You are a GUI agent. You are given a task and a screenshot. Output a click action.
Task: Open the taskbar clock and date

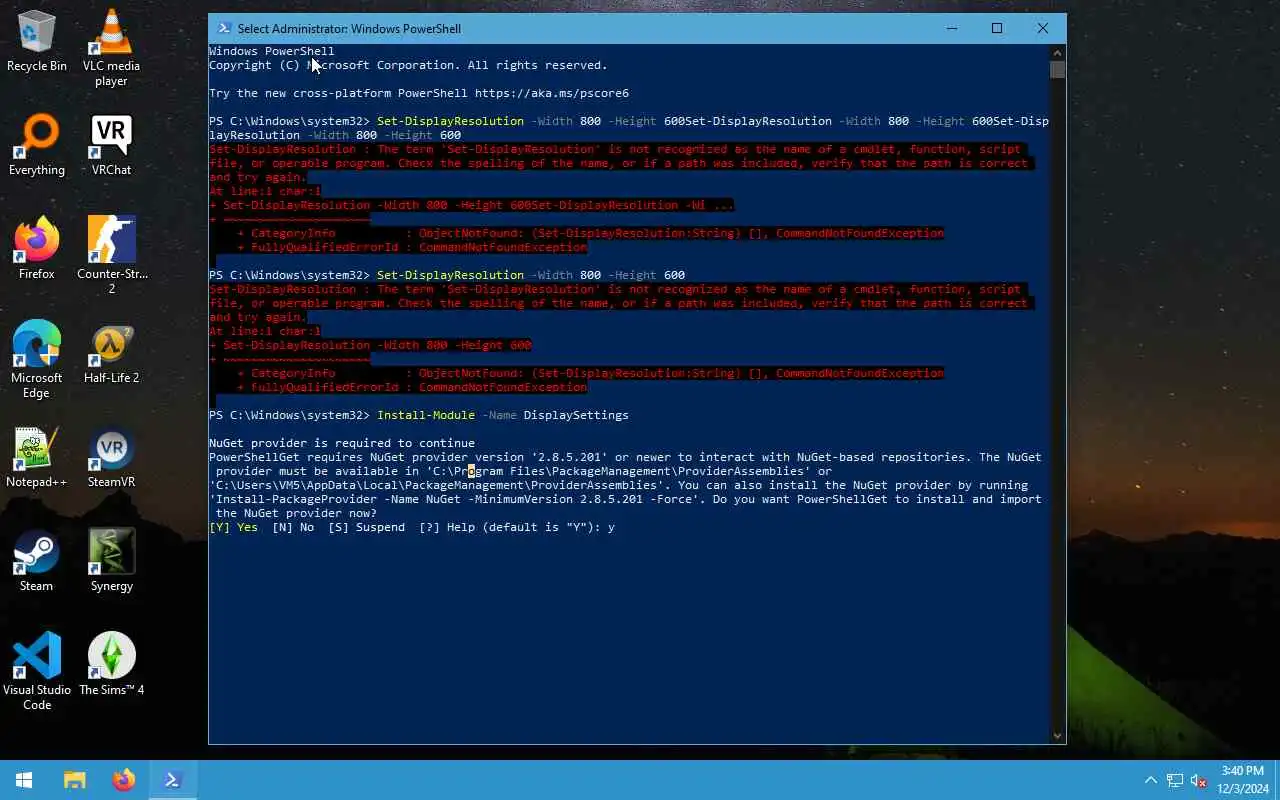click(x=1243, y=780)
